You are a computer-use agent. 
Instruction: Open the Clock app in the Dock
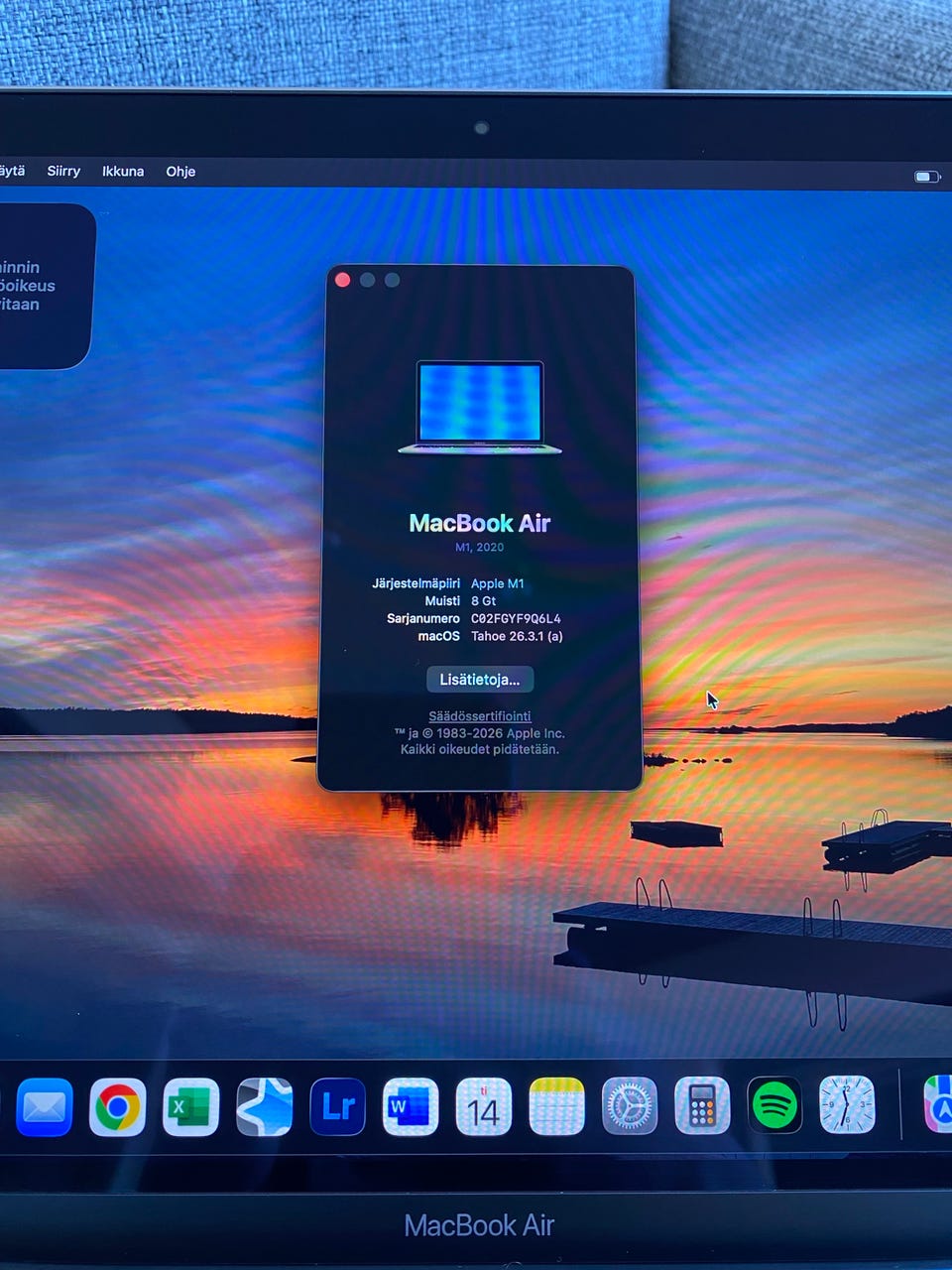847,1104
